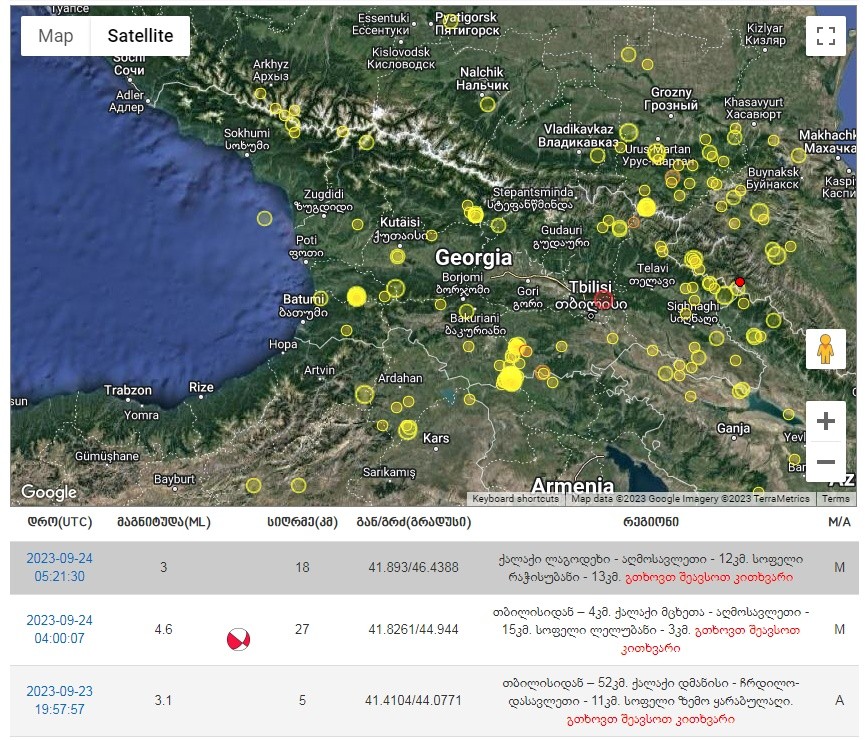Open 2023-09-23 19:57:57 event link
The image size is (865, 740).
(x=60, y=700)
